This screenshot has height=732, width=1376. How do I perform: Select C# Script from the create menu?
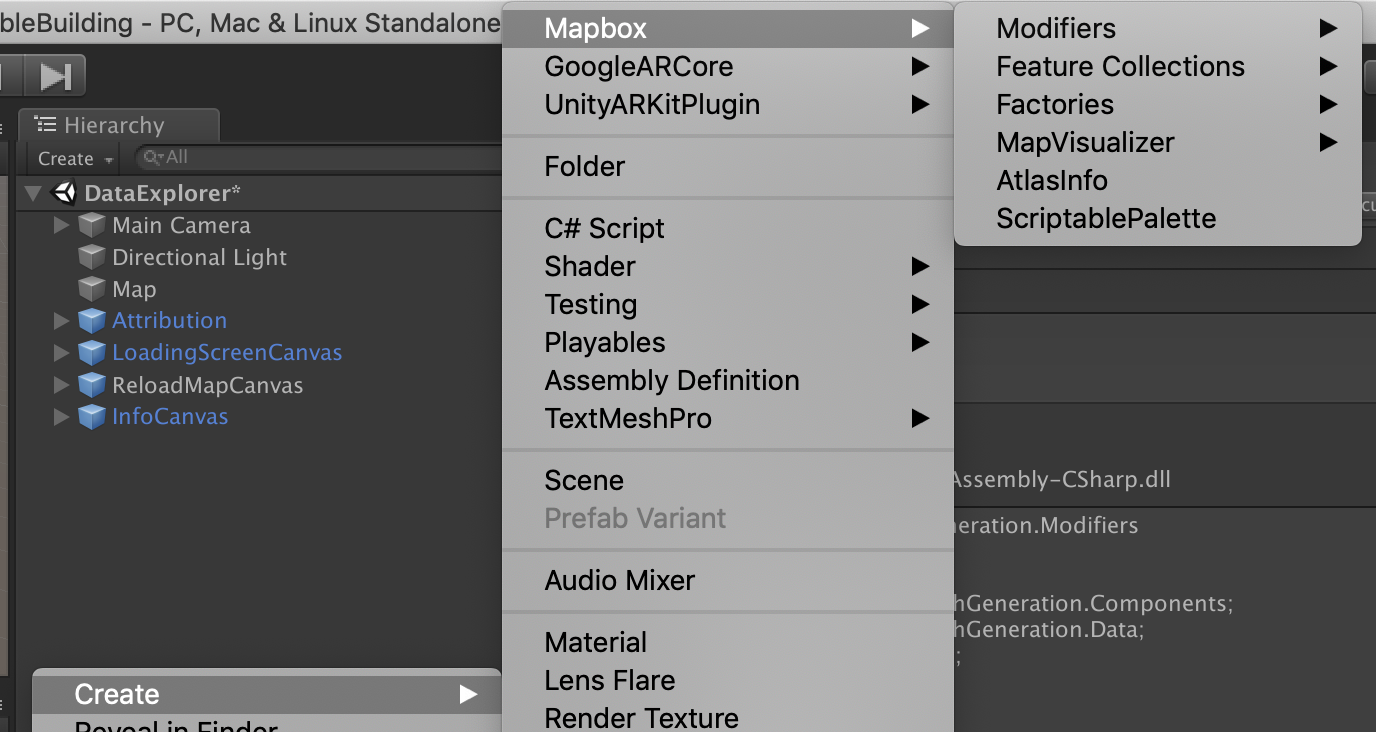(x=603, y=228)
